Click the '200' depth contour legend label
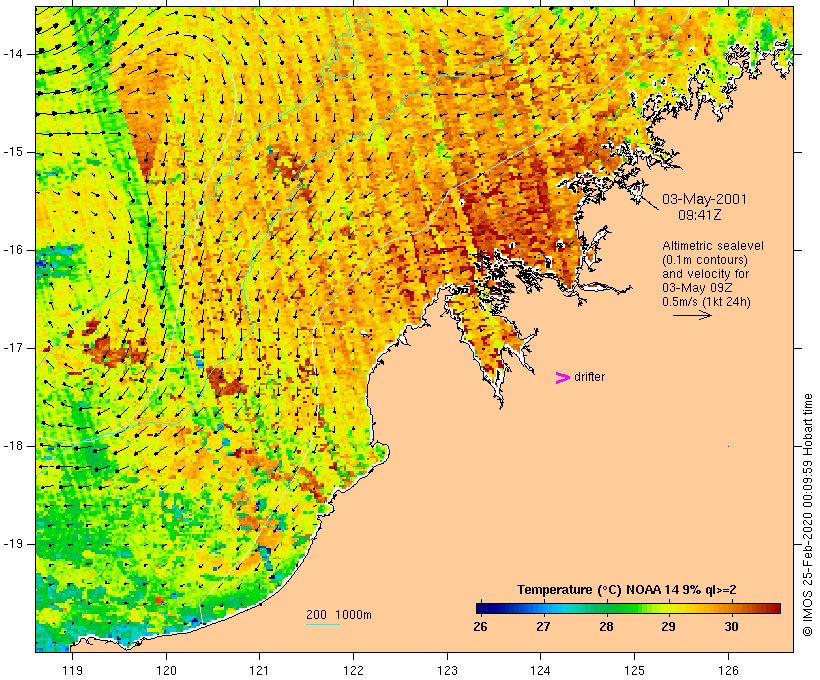The width and height of the screenshot is (820, 680). (x=316, y=615)
